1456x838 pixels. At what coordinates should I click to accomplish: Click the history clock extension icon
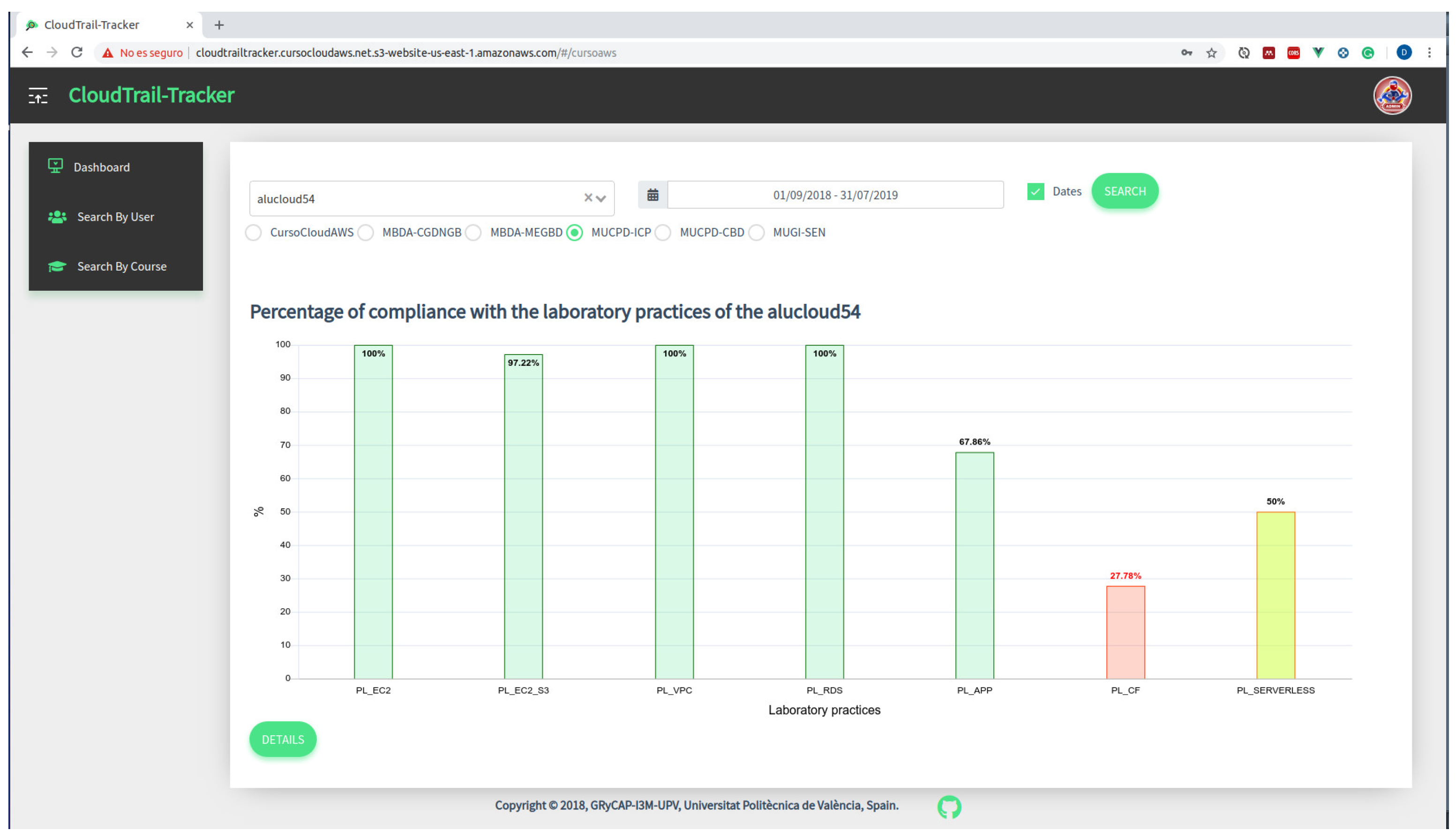pyautogui.click(x=1244, y=53)
